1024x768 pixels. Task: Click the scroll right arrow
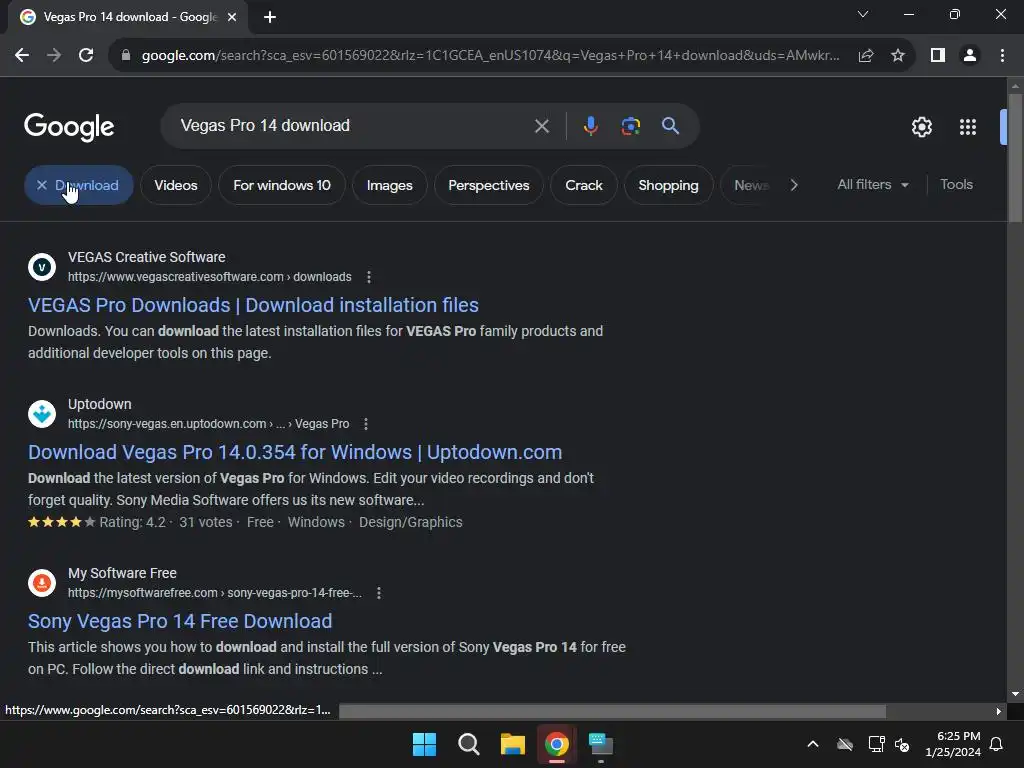998,711
